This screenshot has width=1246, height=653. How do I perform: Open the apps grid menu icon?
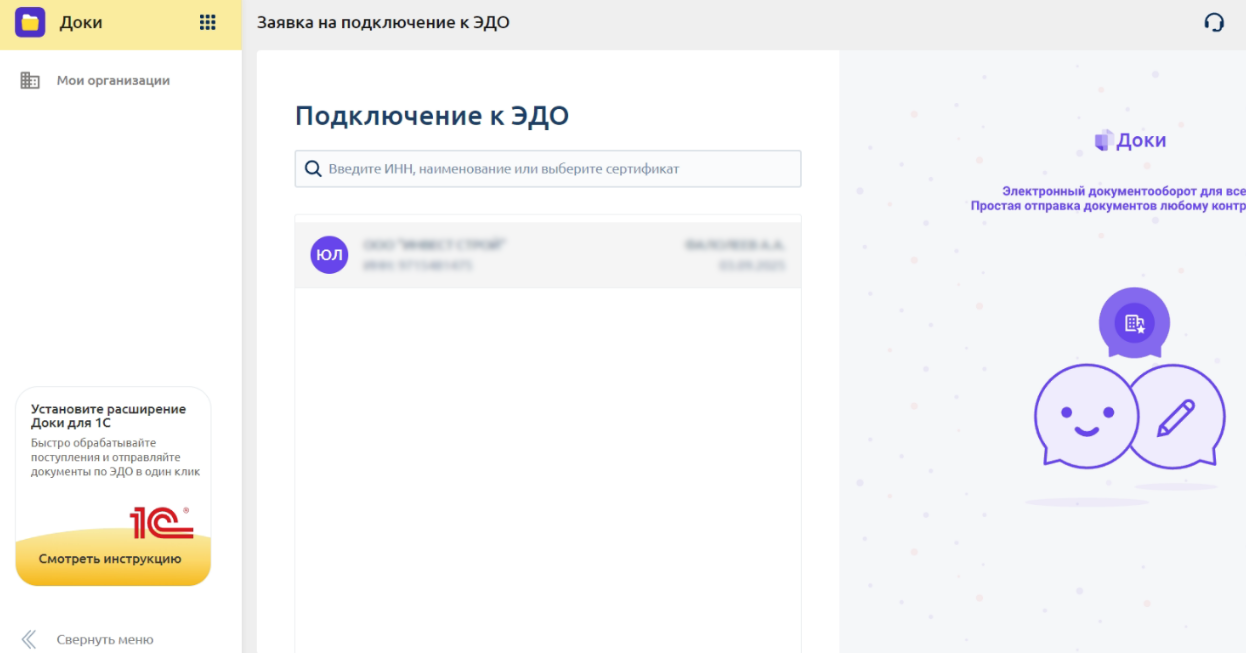[208, 22]
